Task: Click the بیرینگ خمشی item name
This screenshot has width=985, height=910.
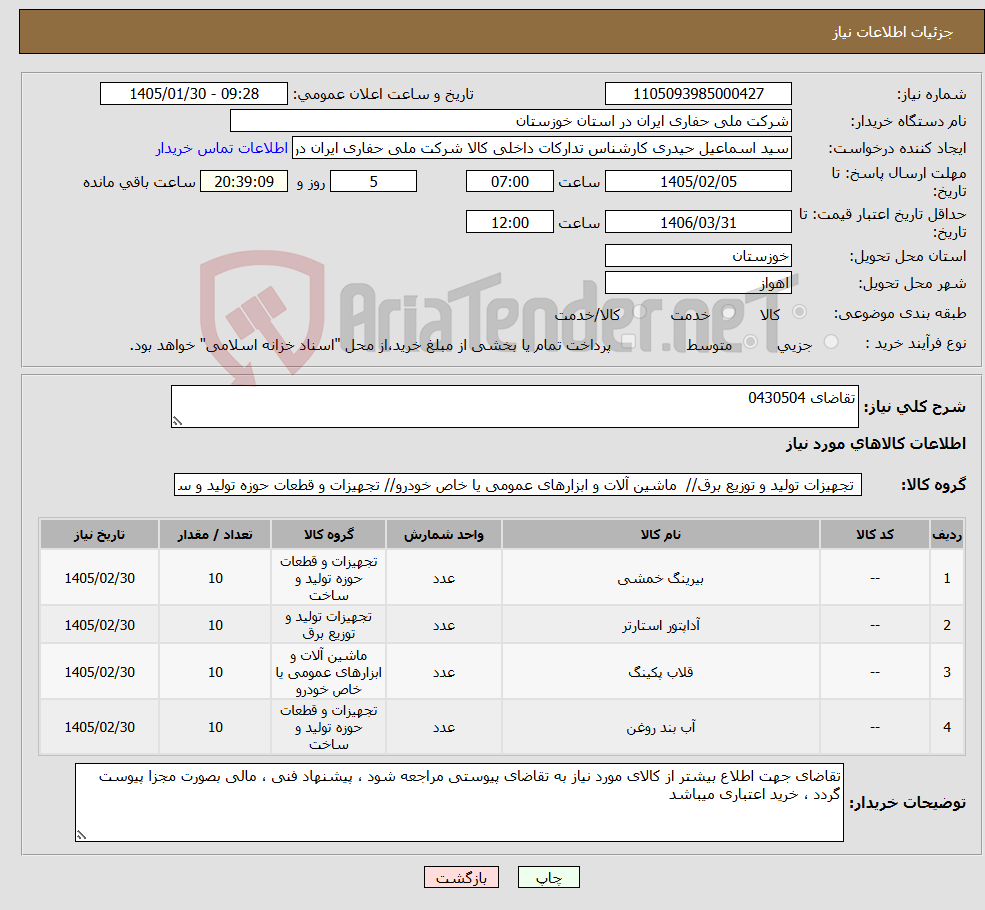Action: click(x=661, y=578)
